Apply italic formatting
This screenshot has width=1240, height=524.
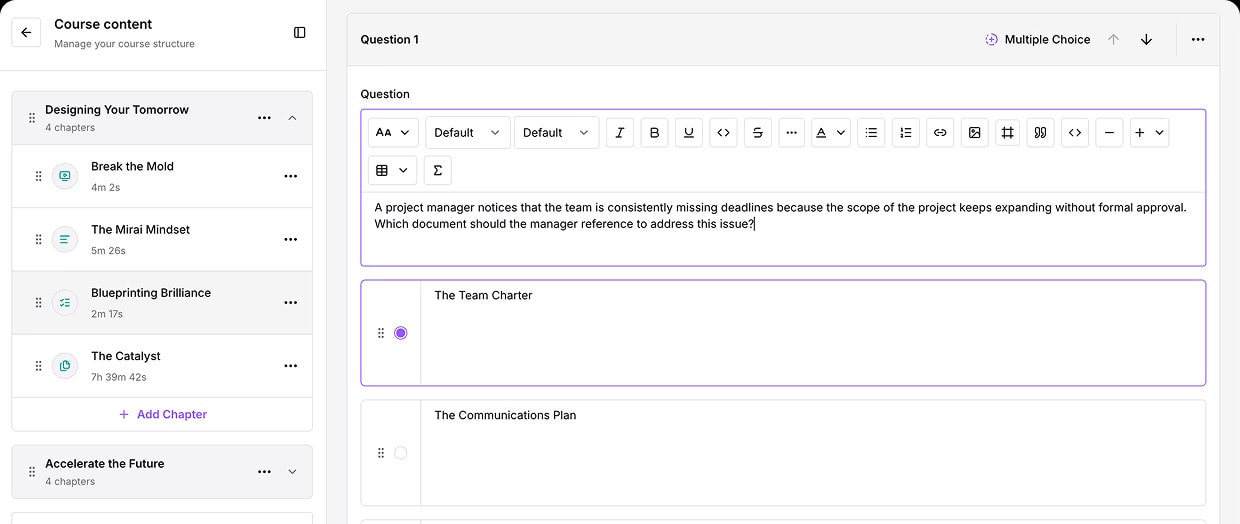click(x=620, y=132)
